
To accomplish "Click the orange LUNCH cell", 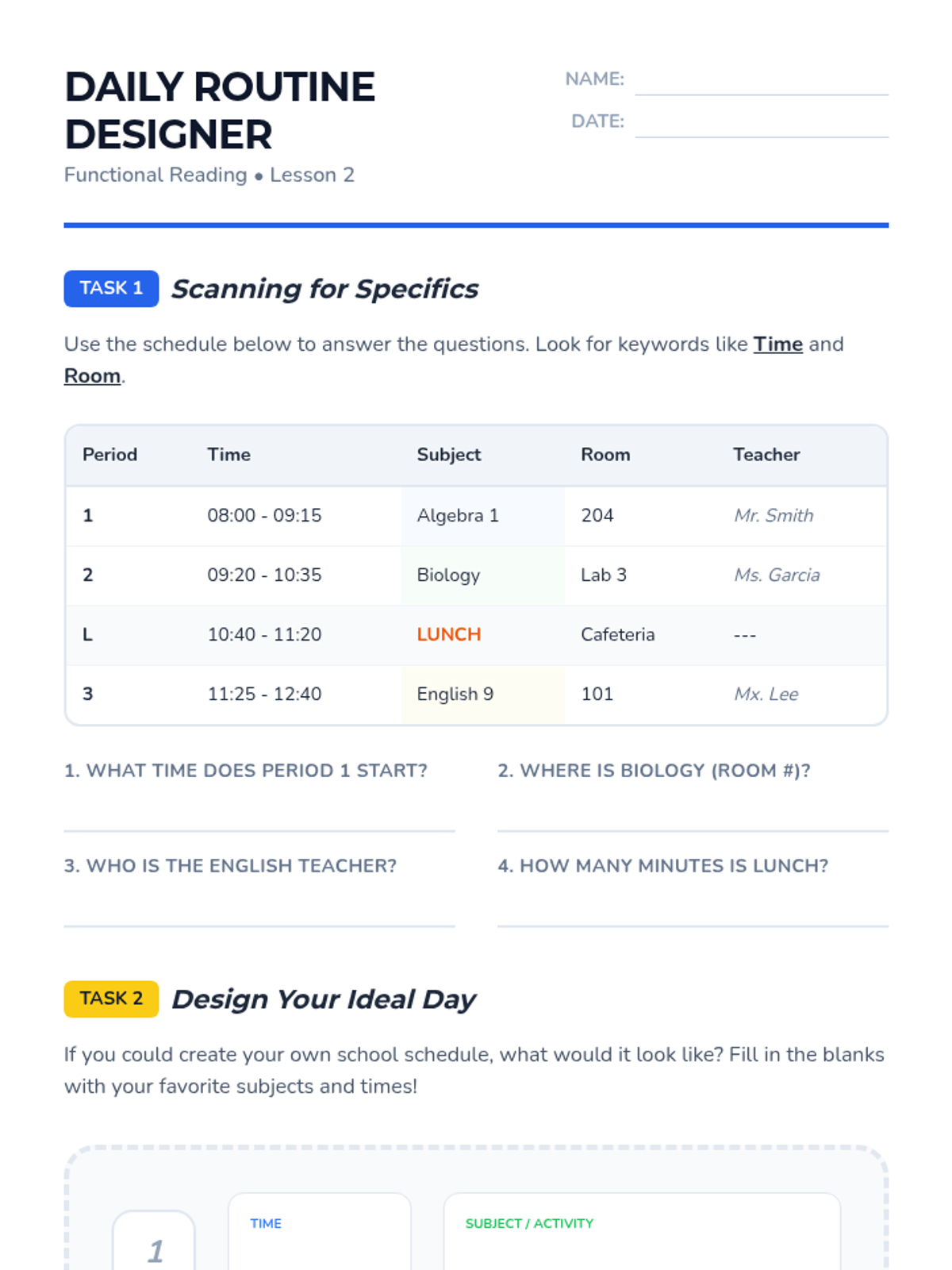I will pyautogui.click(x=449, y=635).
